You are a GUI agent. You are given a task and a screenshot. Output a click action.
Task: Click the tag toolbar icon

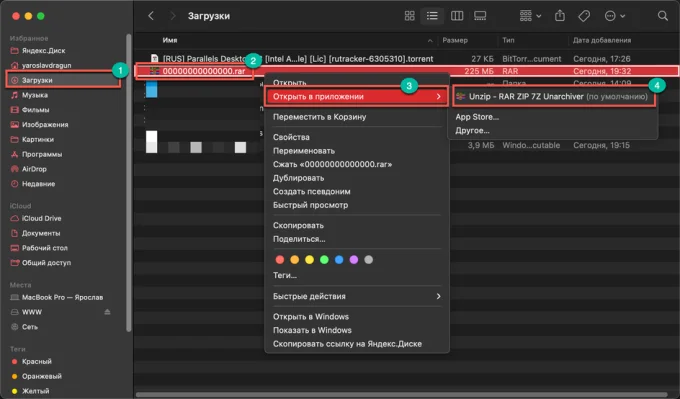pos(584,16)
